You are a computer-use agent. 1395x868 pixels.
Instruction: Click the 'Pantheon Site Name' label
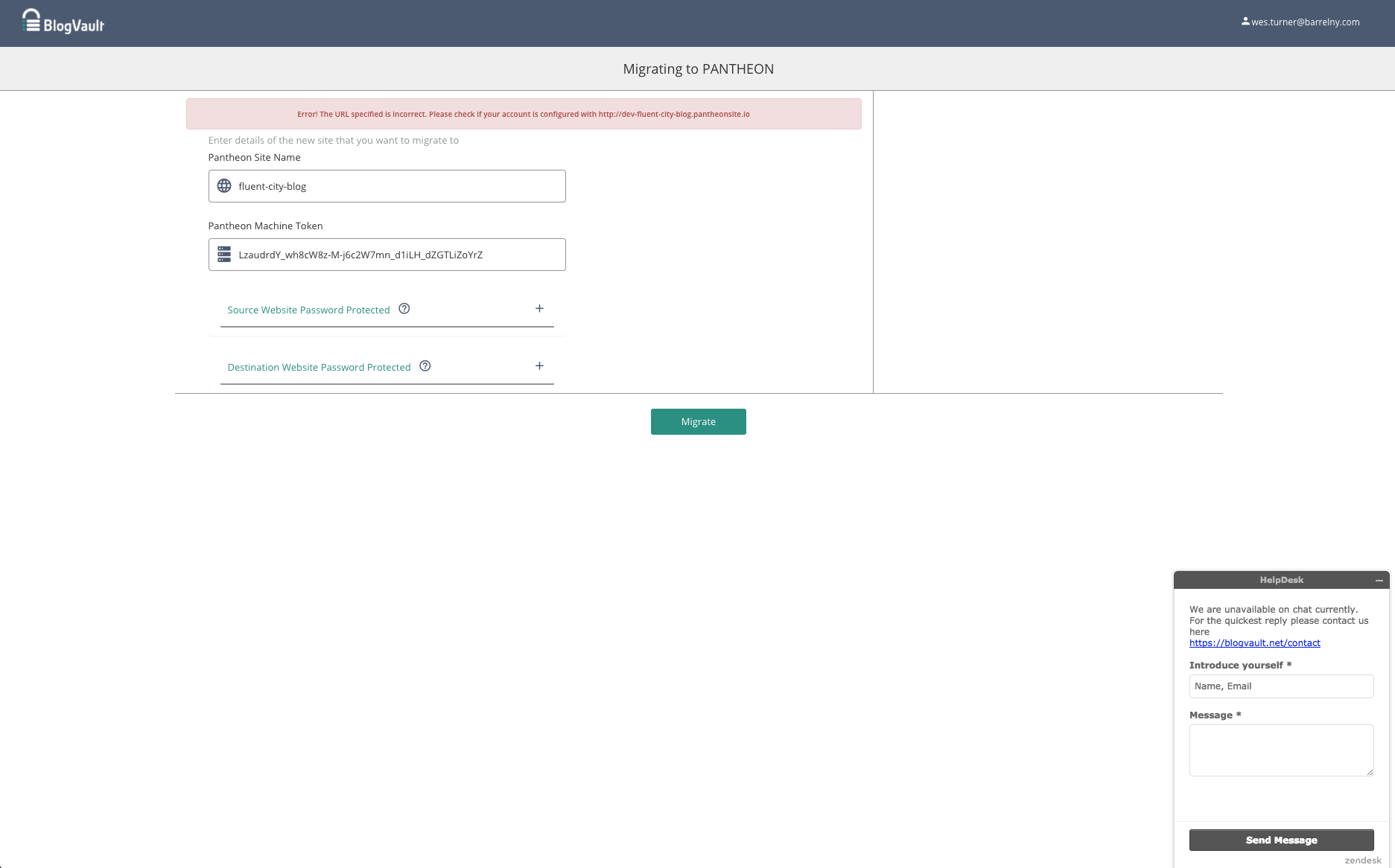[255, 157]
